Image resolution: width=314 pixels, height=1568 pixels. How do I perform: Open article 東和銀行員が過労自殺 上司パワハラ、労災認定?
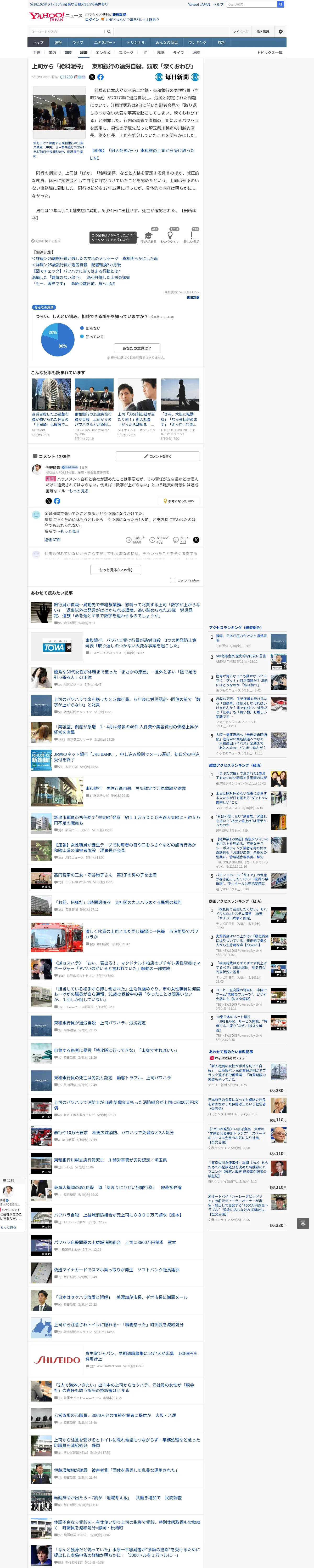99,1023
